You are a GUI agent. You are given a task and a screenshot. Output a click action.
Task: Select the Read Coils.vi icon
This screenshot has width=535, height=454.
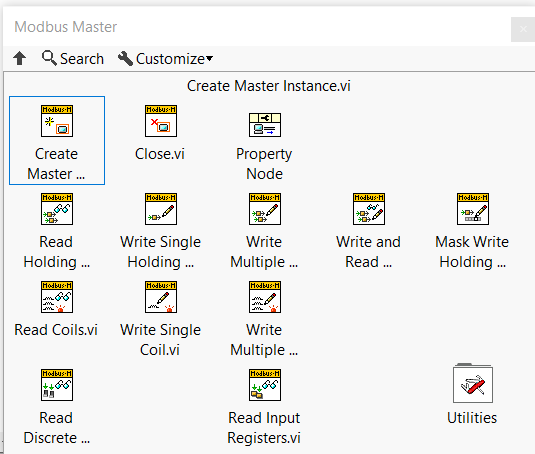click(x=57, y=297)
